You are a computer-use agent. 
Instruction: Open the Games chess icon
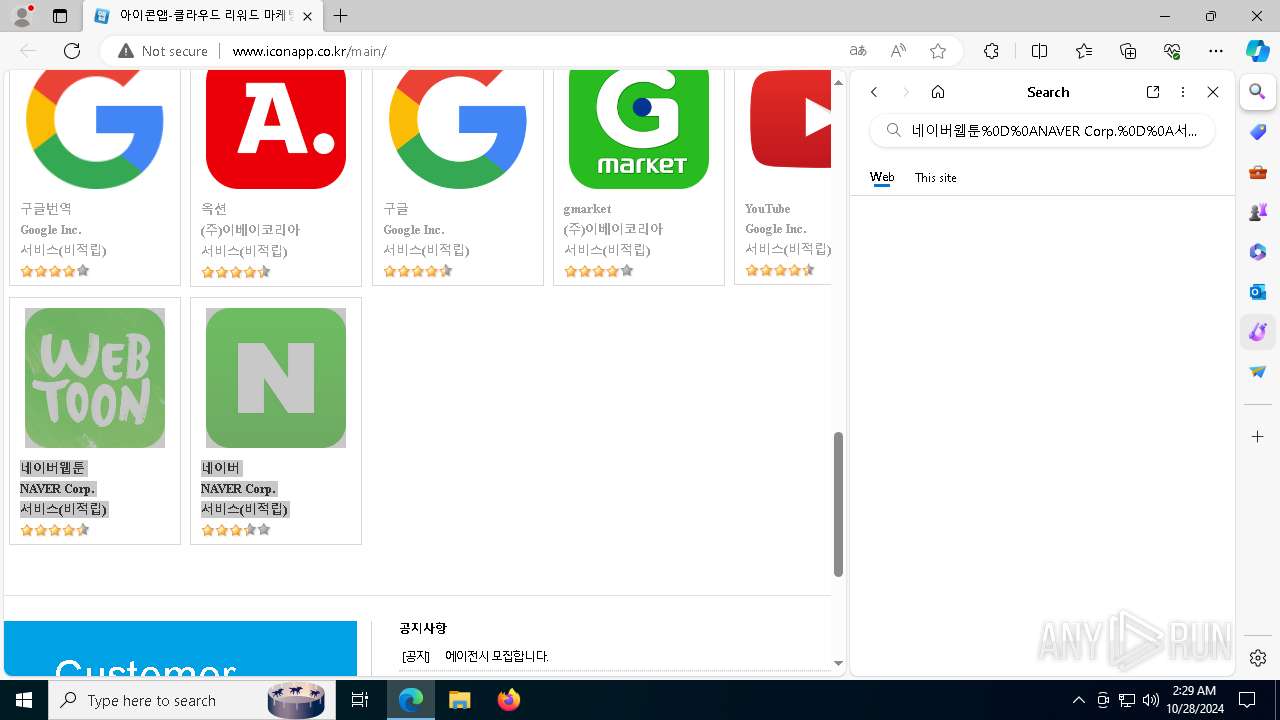pyautogui.click(x=1258, y=212)
